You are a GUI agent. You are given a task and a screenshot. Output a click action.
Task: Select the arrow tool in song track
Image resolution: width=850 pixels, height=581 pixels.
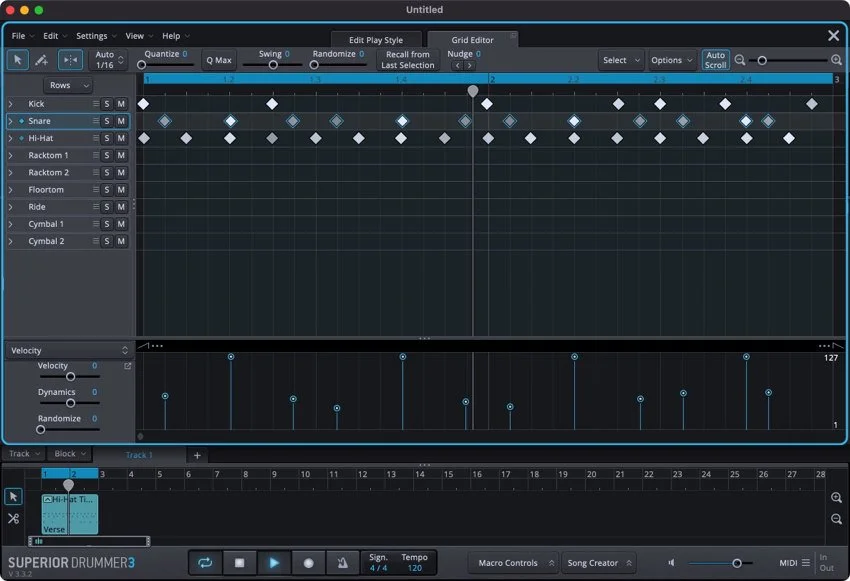14,496
